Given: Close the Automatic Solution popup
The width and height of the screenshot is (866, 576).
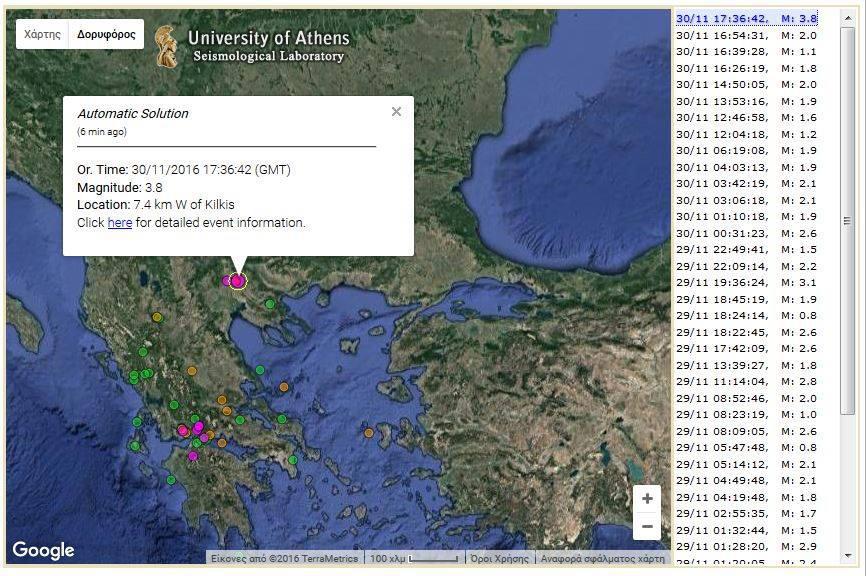Looking at the screenshot, I should click(x=396, y=112).
